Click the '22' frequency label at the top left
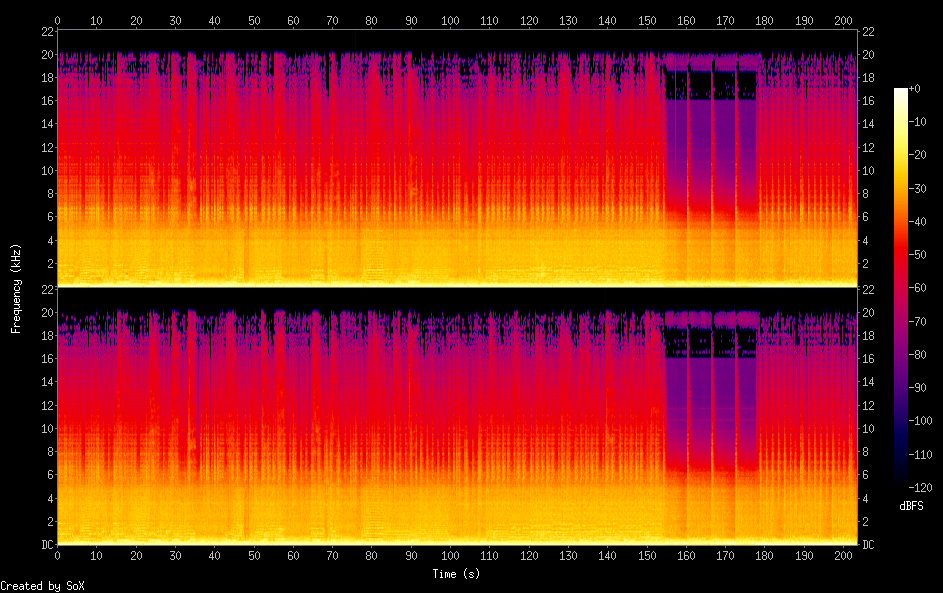The image size is (943, 593). click(45, 31)
